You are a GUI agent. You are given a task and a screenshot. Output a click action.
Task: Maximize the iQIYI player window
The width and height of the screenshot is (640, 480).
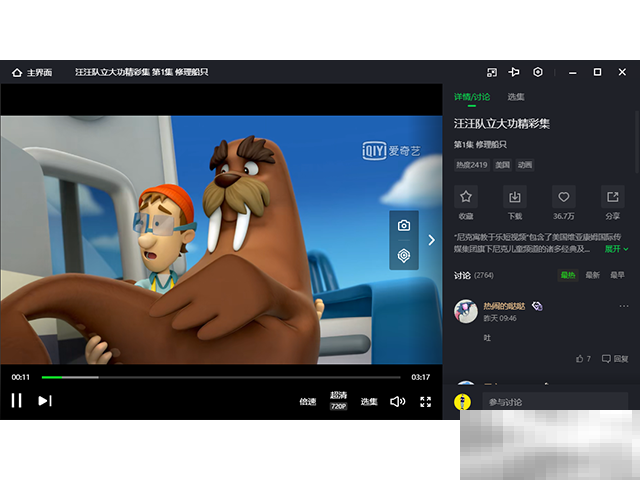(x=597, y=72)
